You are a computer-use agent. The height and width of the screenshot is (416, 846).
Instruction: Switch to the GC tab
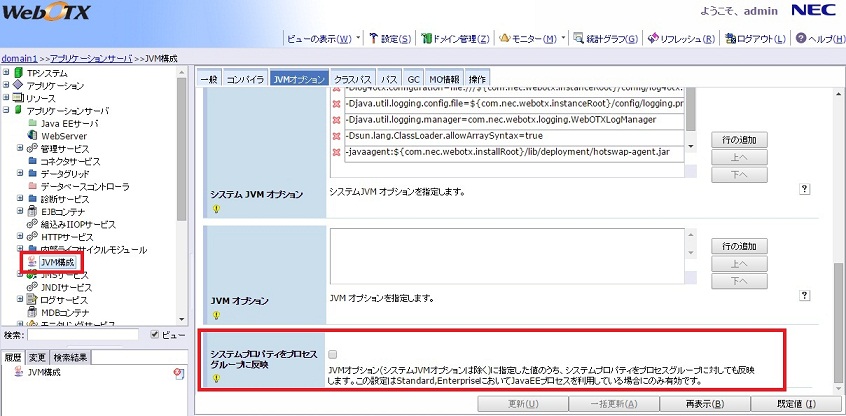(x=413, y=79)
